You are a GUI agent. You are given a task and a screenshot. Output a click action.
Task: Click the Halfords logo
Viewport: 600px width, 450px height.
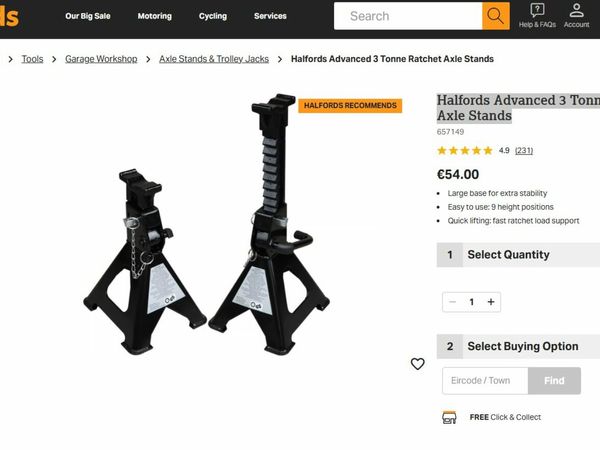pos(9,17)
